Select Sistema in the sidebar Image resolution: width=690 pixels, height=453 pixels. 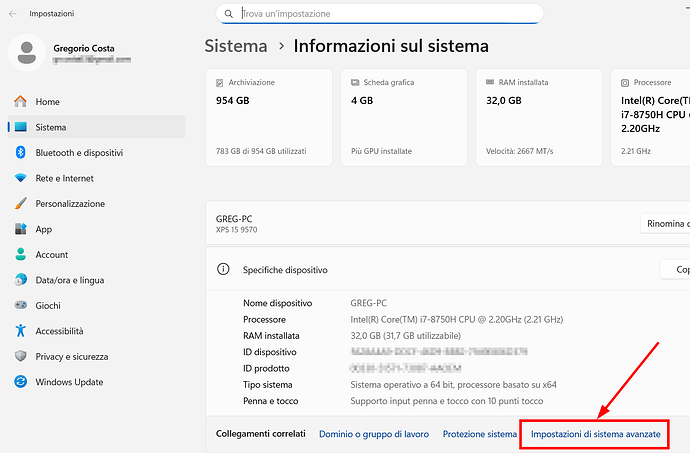coord(96,127)
